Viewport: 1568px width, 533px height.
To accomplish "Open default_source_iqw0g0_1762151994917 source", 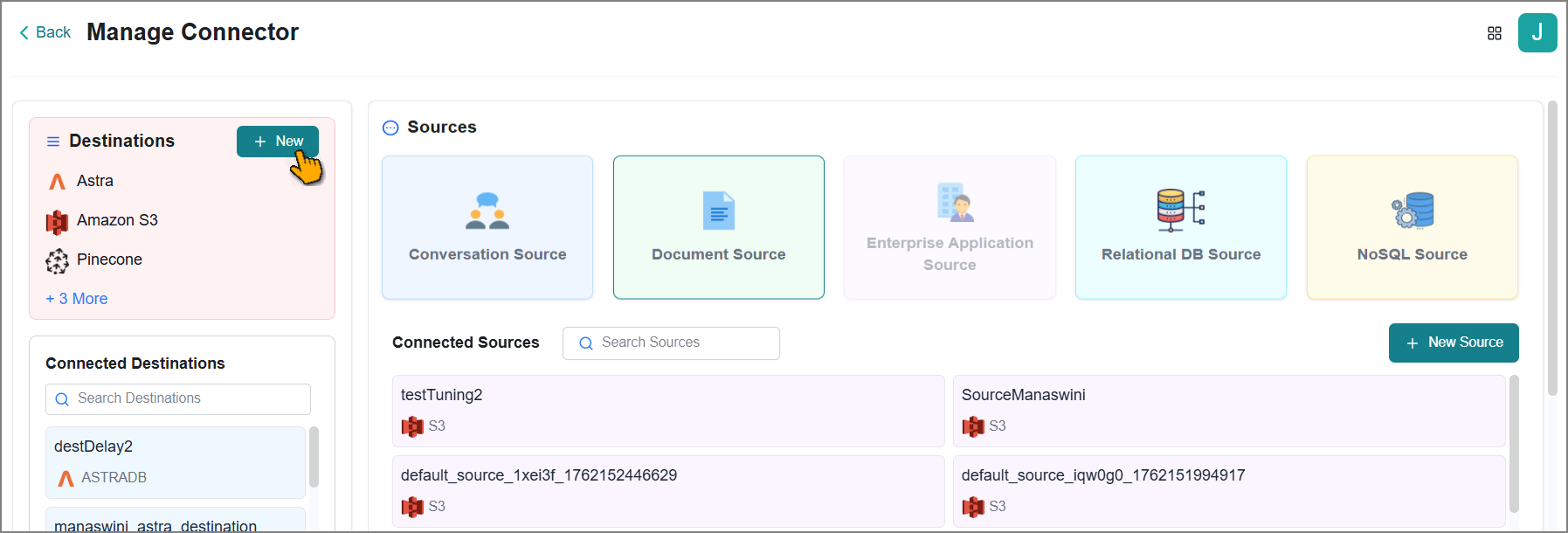I will click(1229, 491).
